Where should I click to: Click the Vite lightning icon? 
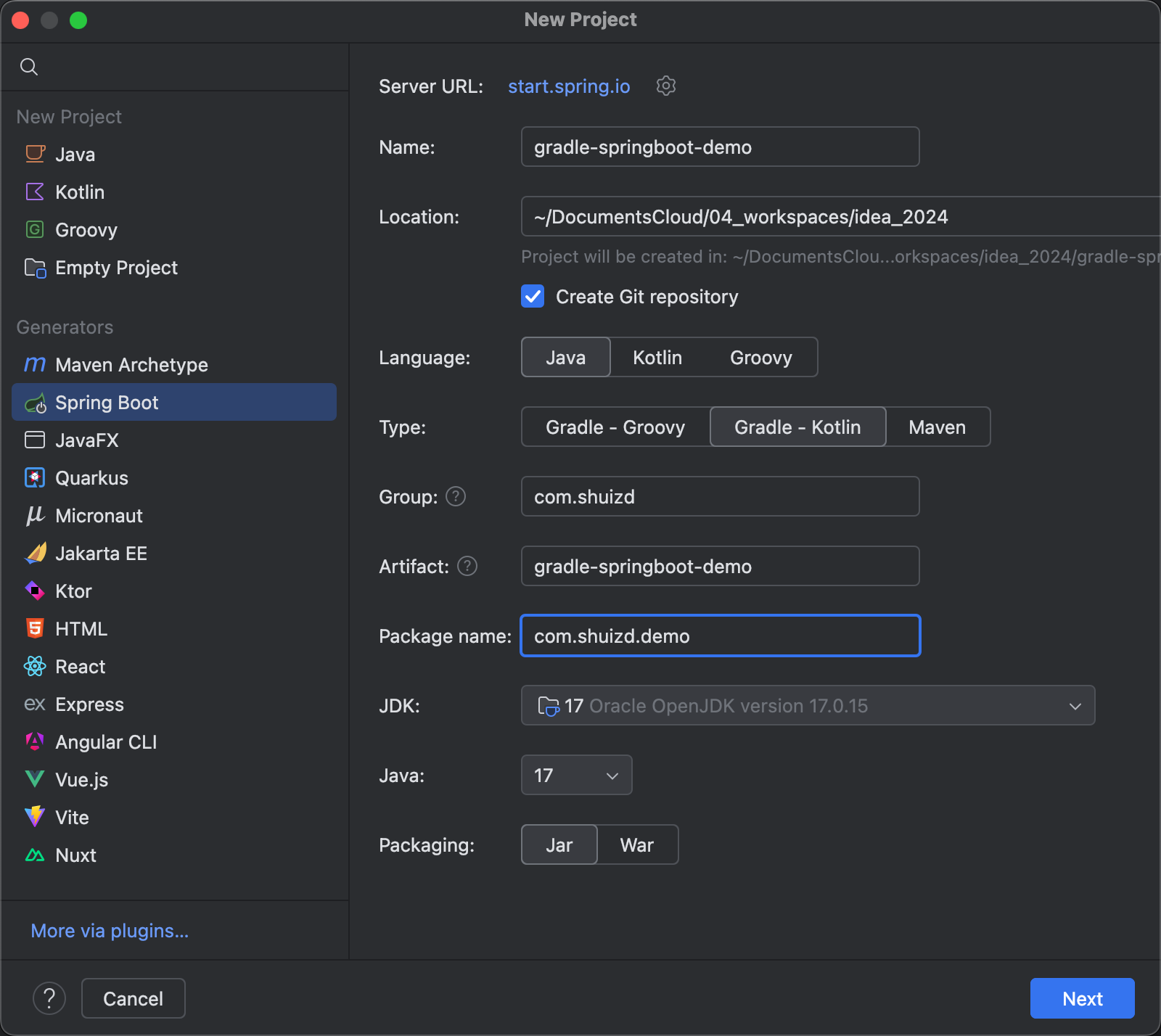[35, 817]
